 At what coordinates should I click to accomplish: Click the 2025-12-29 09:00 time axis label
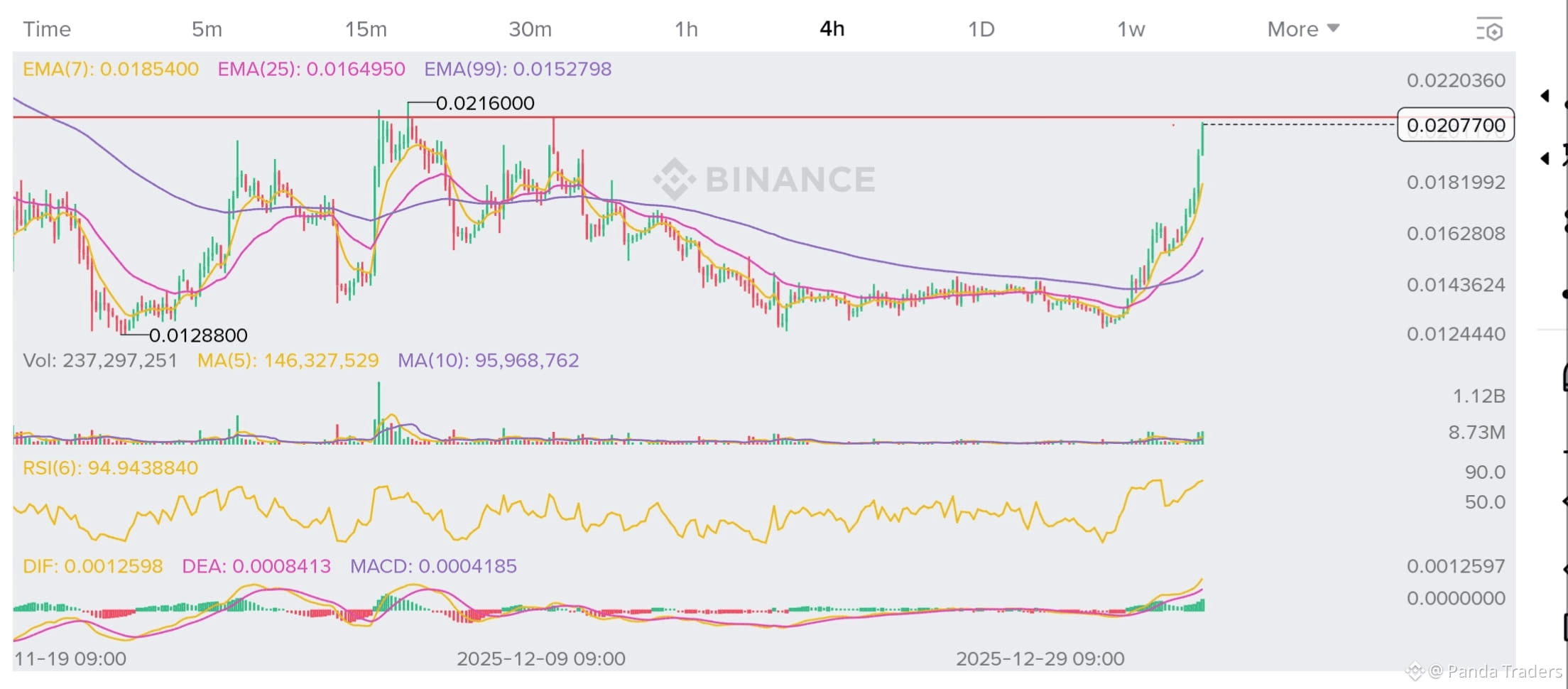[x=1040, y=658]
